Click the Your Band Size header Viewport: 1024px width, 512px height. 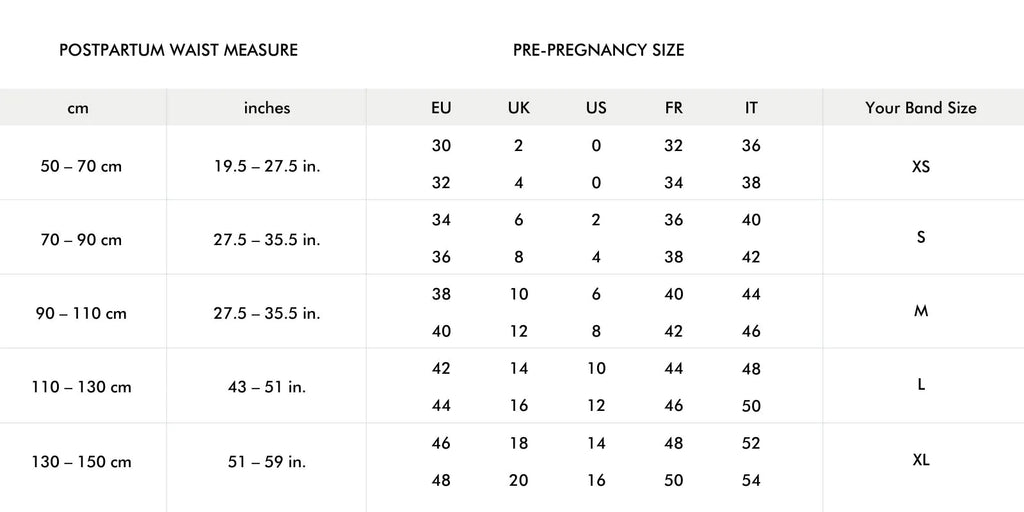pyautogui.click(x=920, y=108)
